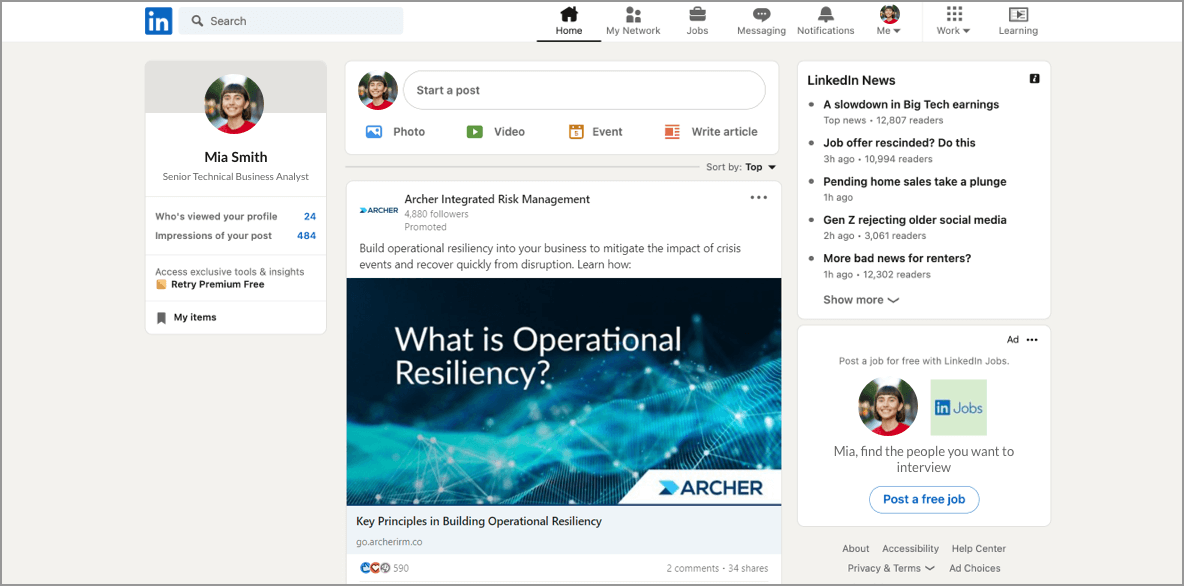The height and width of the screenshot is (586, 1184).
Task: Click the Premium gold square icon
Action: [x=161, y=285]
